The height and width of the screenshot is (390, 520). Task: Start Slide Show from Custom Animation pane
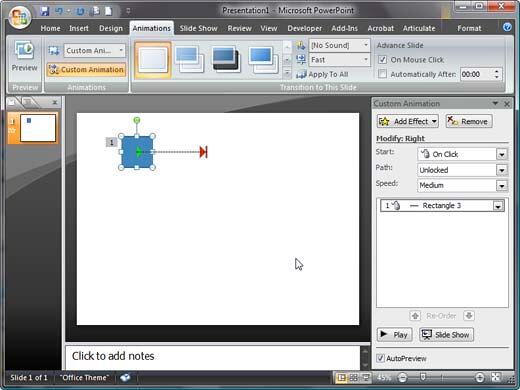[446, 335]
